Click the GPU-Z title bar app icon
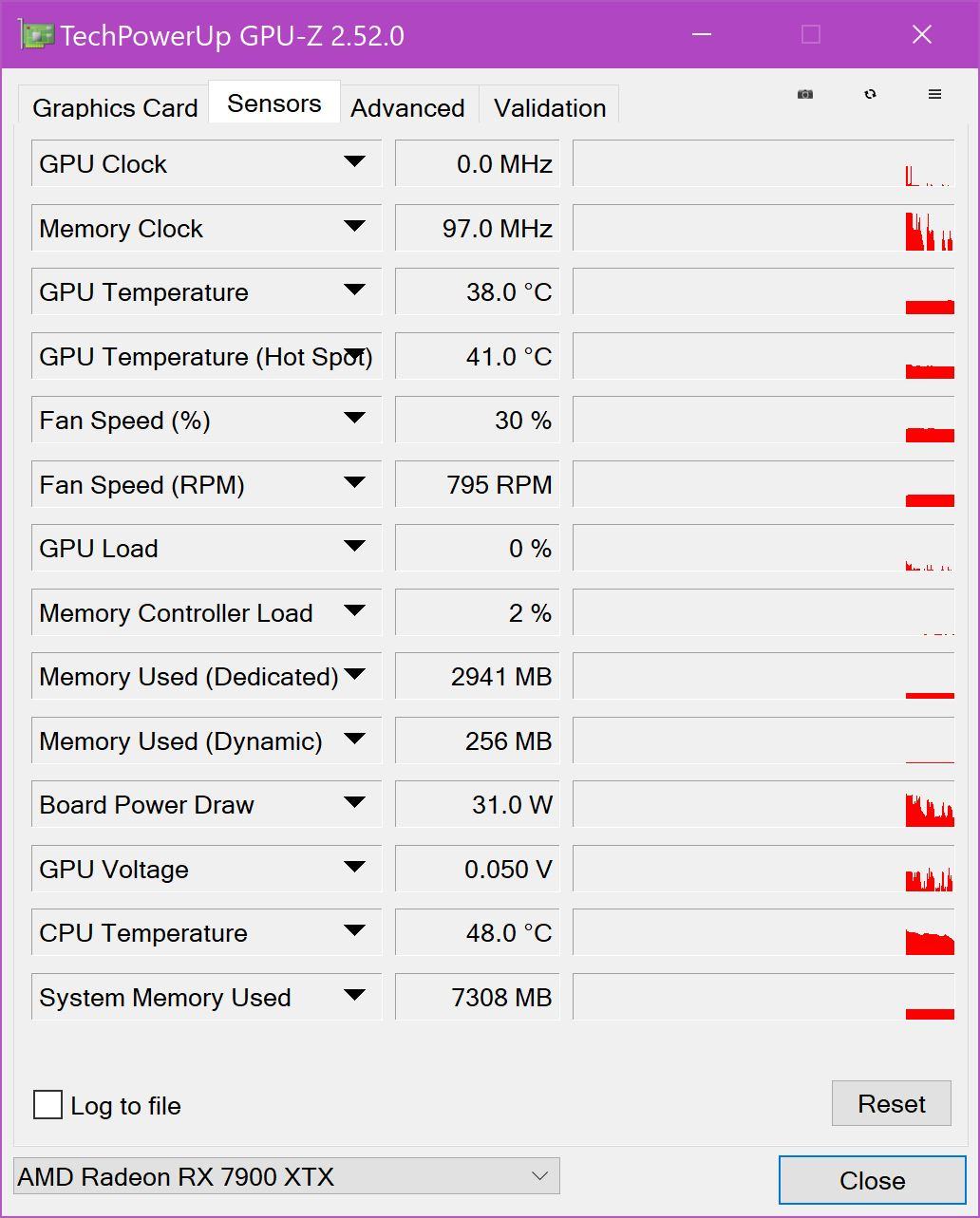980x1218 pixels. coord(36,36)
